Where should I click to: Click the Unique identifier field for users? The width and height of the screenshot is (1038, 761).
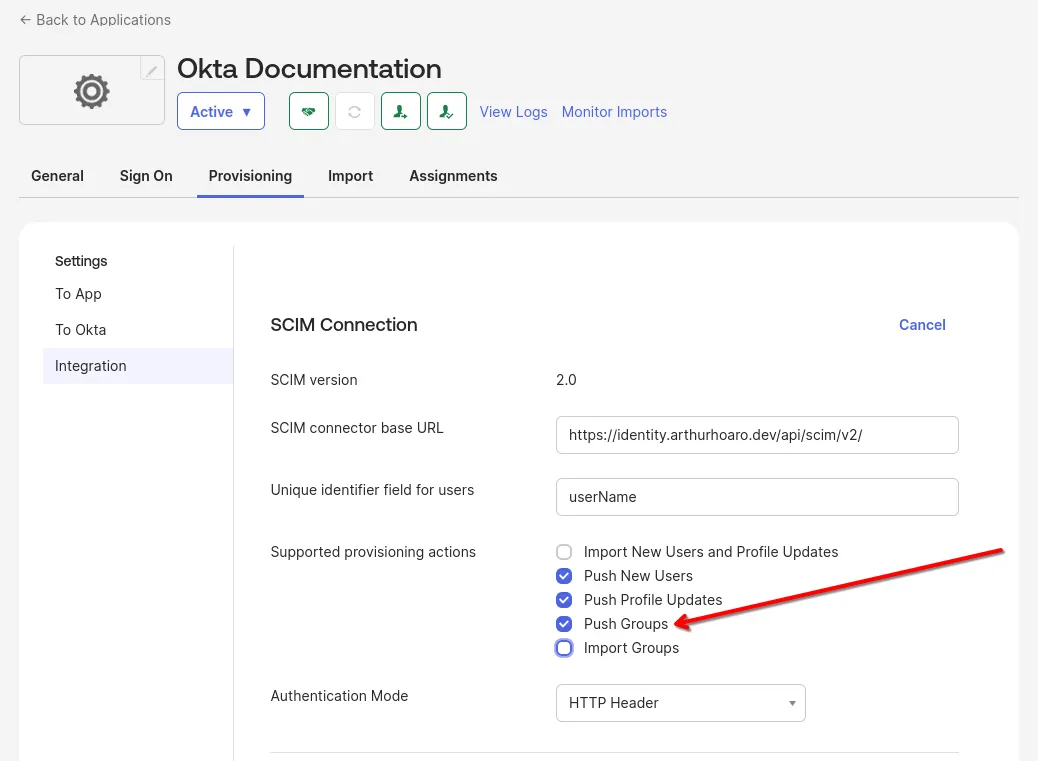pos(757,497)
